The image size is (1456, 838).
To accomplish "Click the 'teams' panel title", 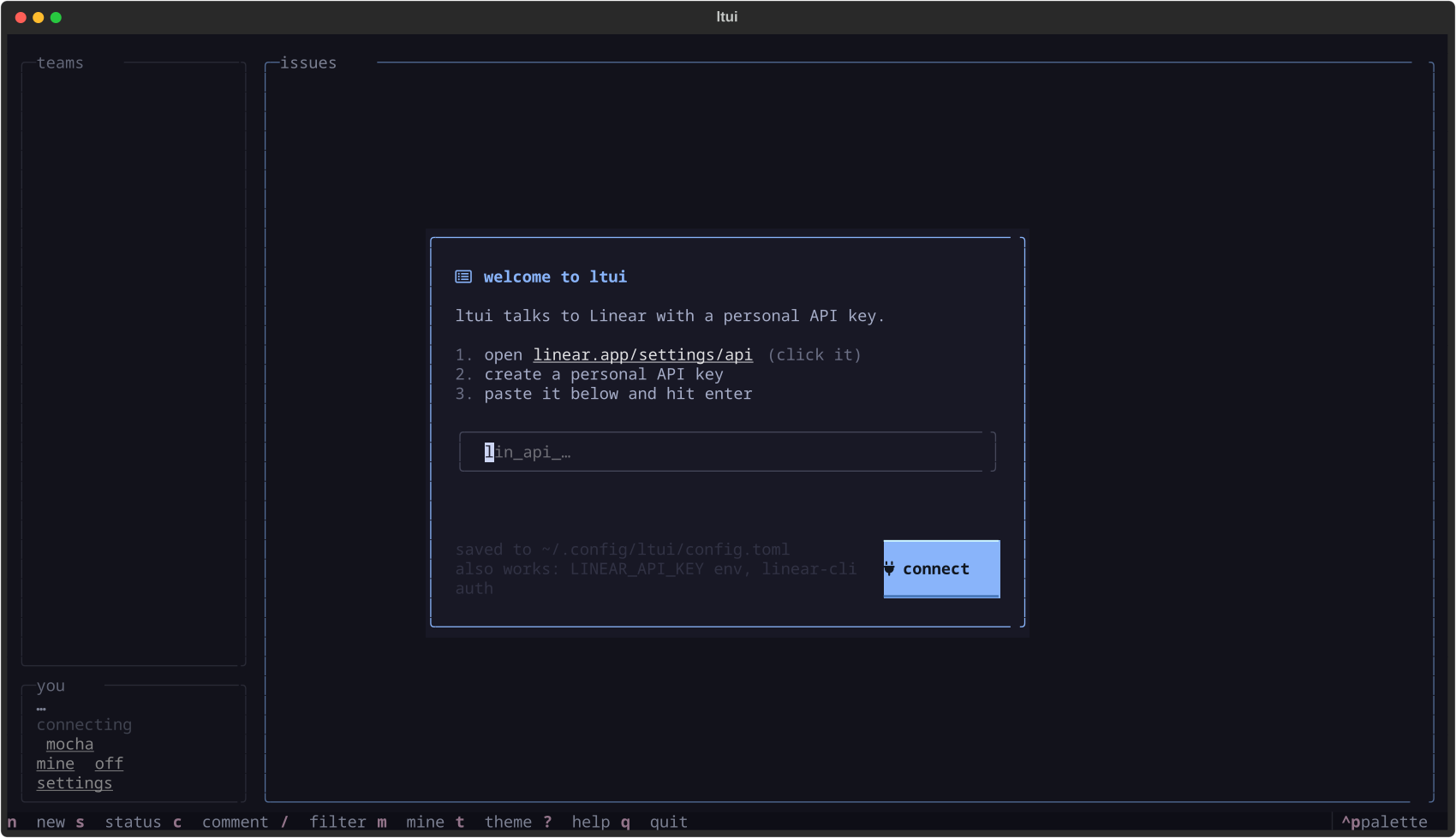I will tap(60, 63).
